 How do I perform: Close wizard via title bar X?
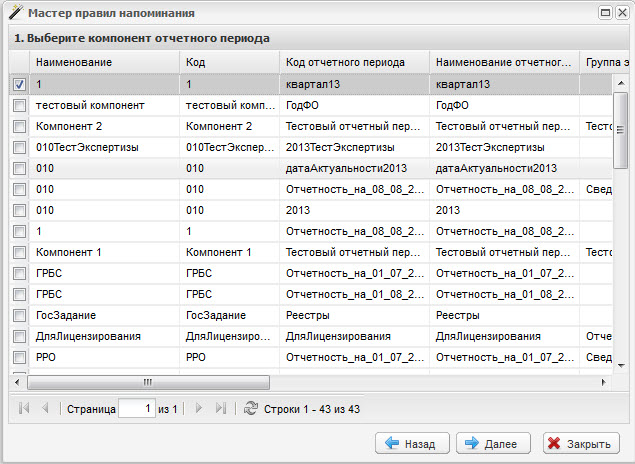621,13
